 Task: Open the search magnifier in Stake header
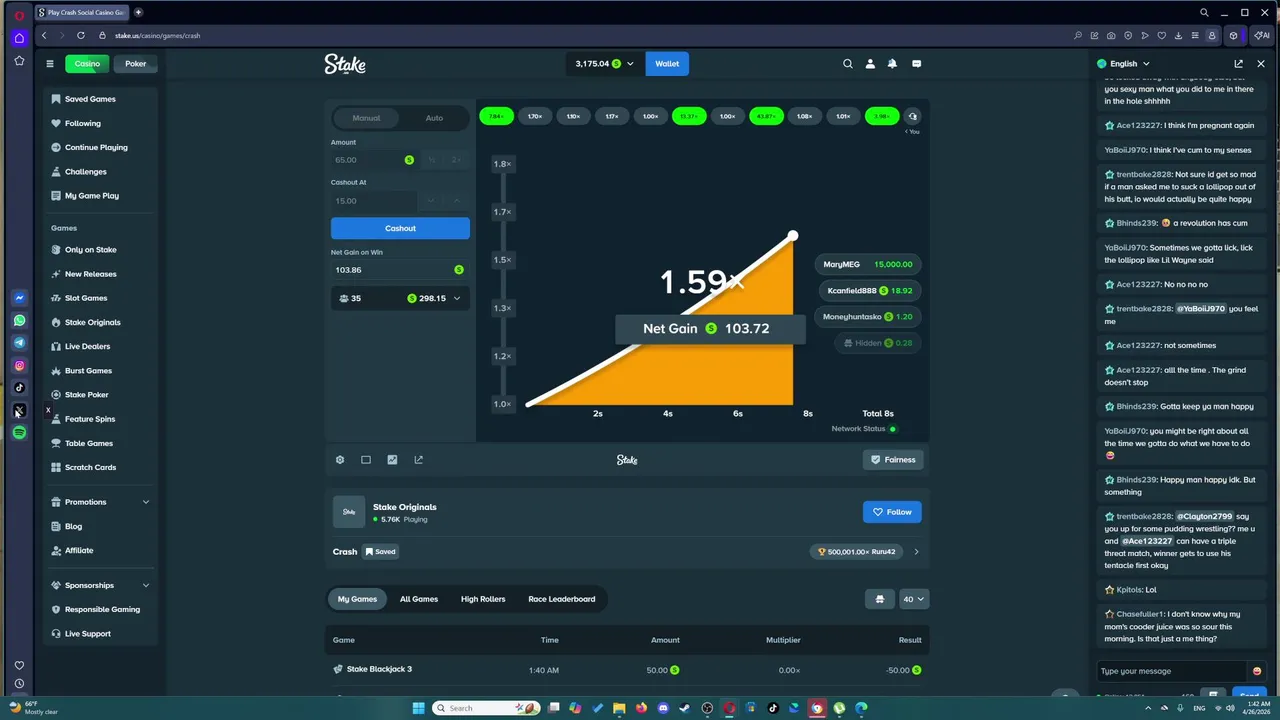(847, 63)
